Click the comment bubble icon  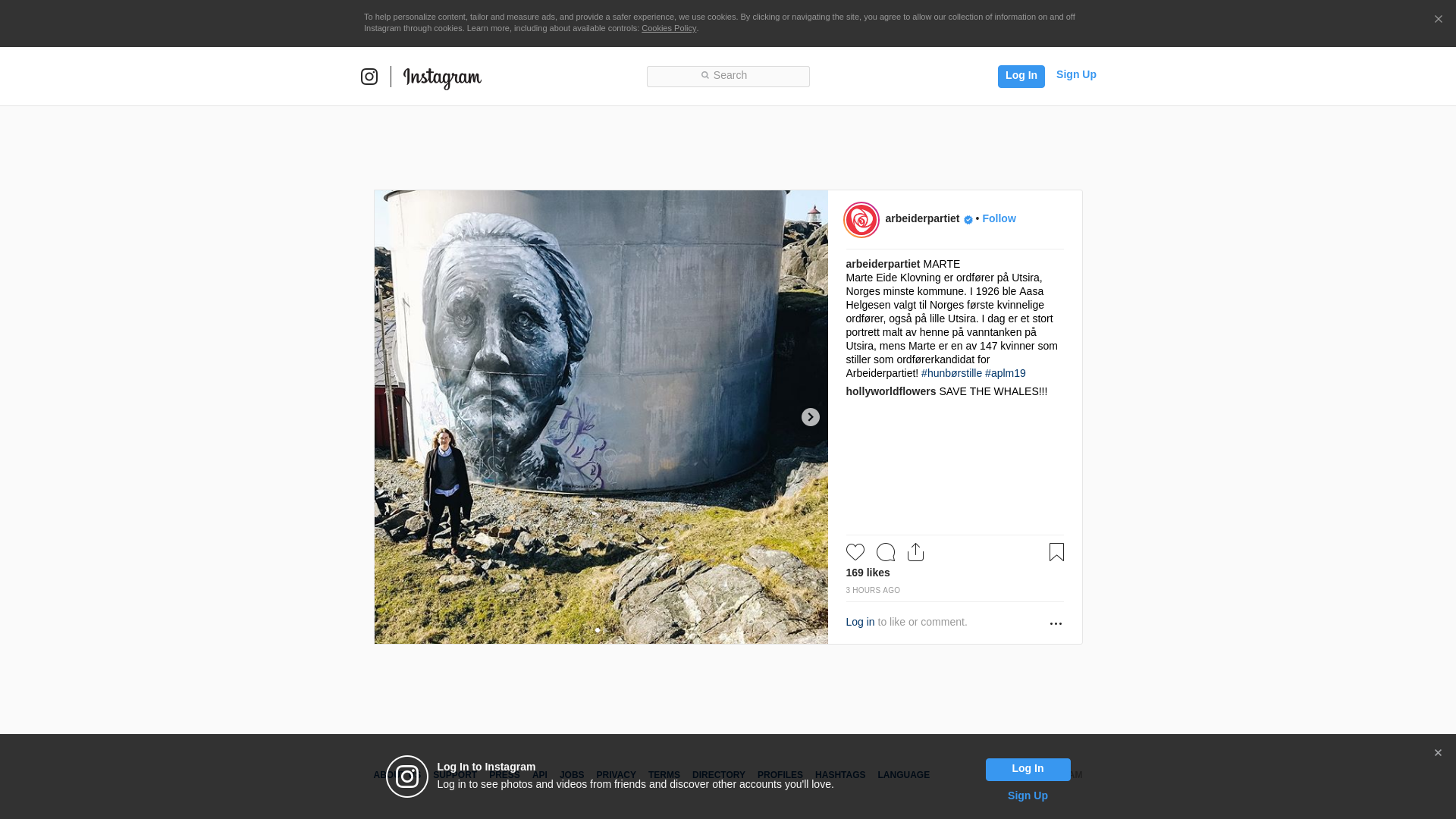[x=886, y=552]
